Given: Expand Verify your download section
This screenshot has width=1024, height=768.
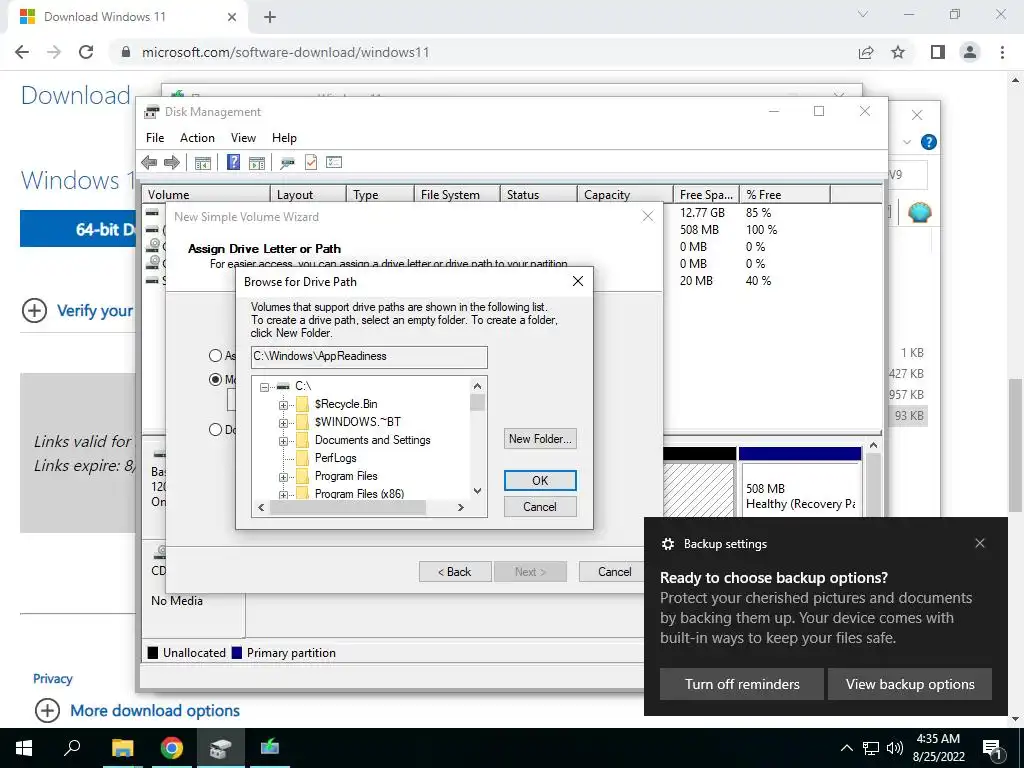Looking at the screenshot, I should 34,311.
